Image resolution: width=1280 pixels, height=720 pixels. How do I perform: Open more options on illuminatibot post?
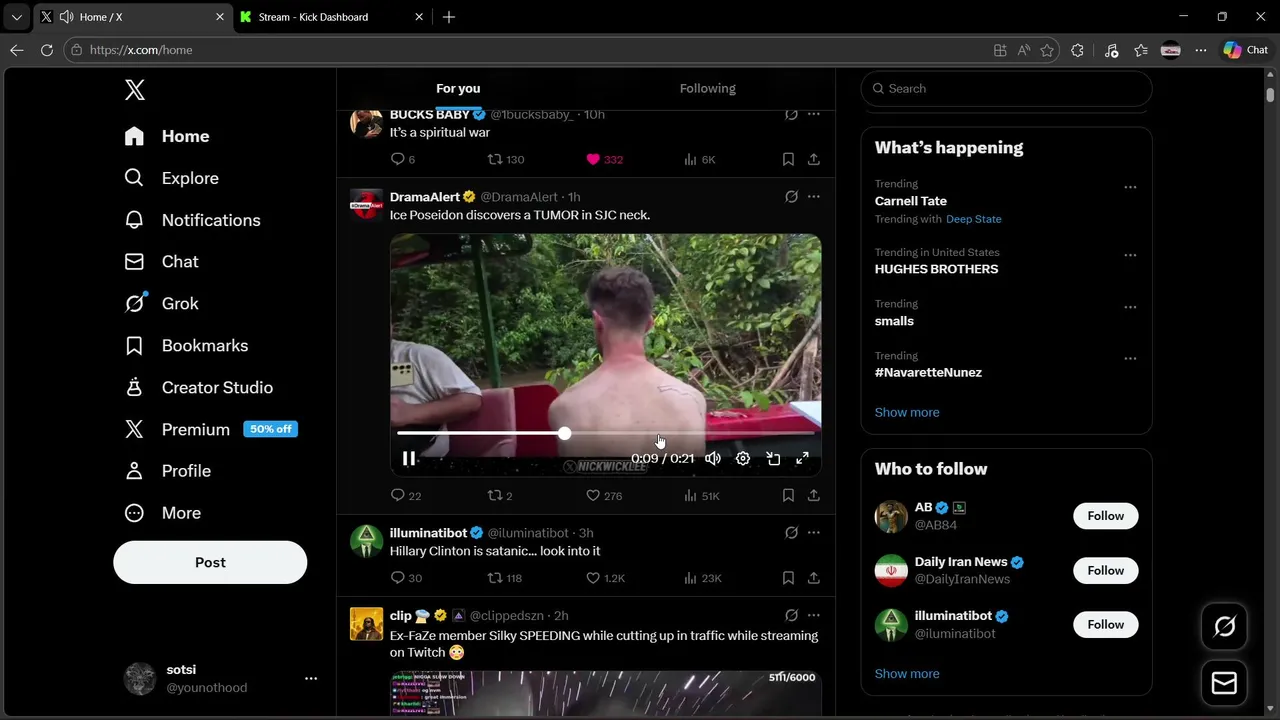(x=814, y=533)
